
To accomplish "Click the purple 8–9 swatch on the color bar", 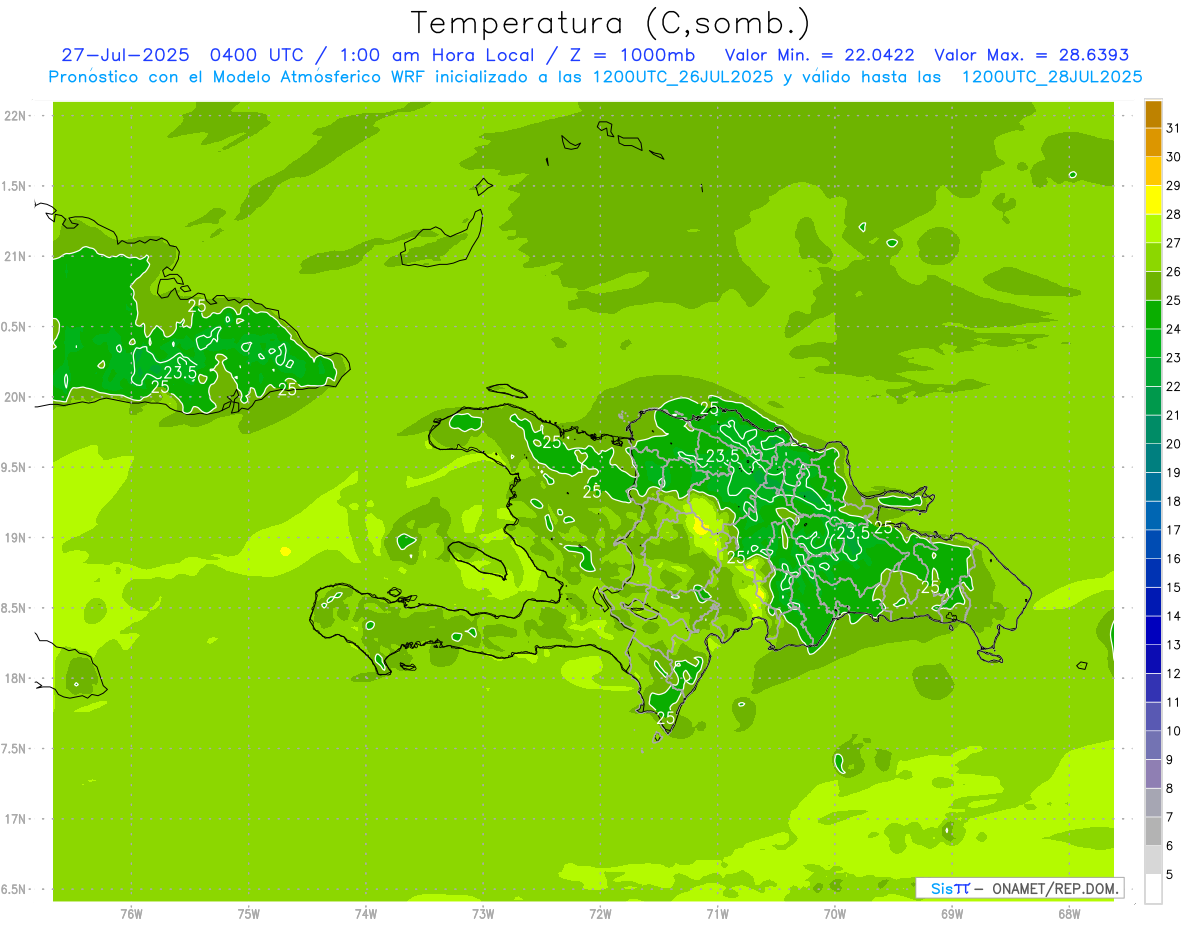I will click(x=1153, y=774).
